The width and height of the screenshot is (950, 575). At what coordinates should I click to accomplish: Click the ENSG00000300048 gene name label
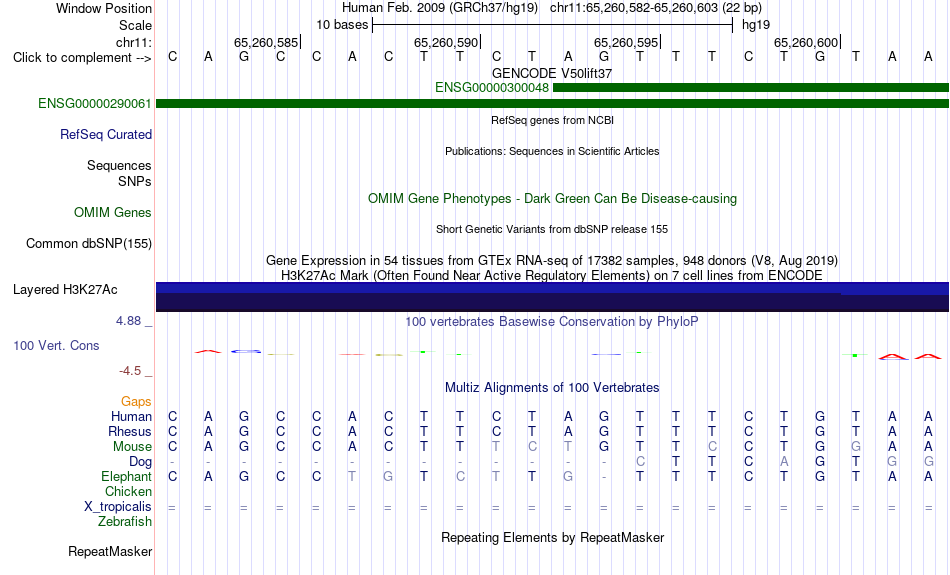tap(491, 88)
